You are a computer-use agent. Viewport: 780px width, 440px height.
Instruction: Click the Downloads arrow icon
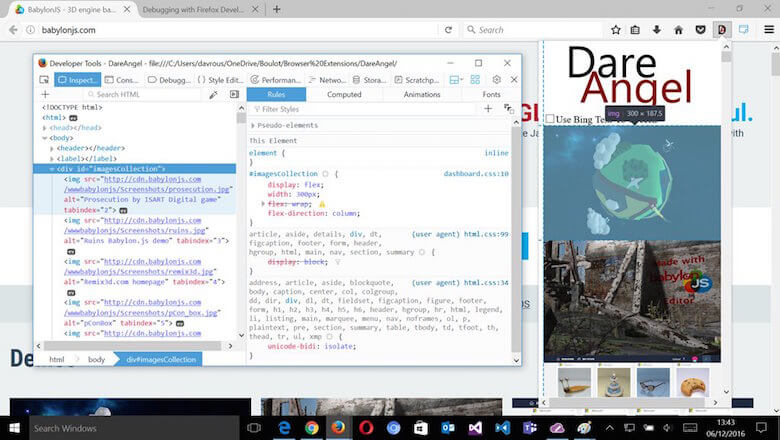[659, 30]
